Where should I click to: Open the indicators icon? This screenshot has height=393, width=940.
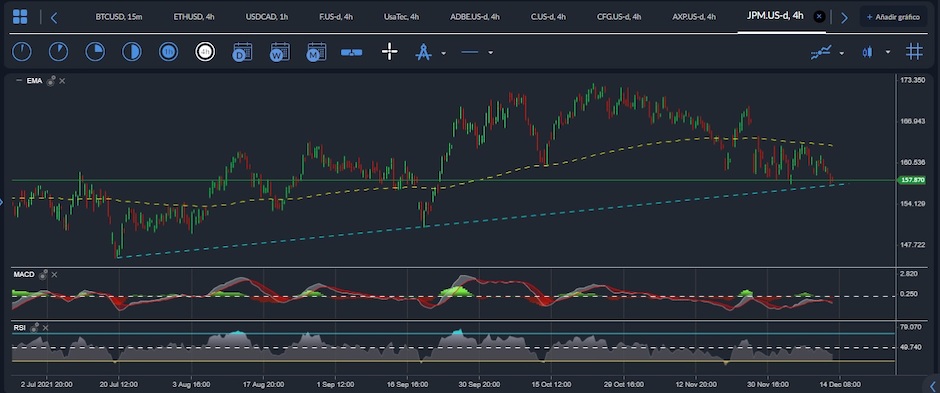coord(821,53)
